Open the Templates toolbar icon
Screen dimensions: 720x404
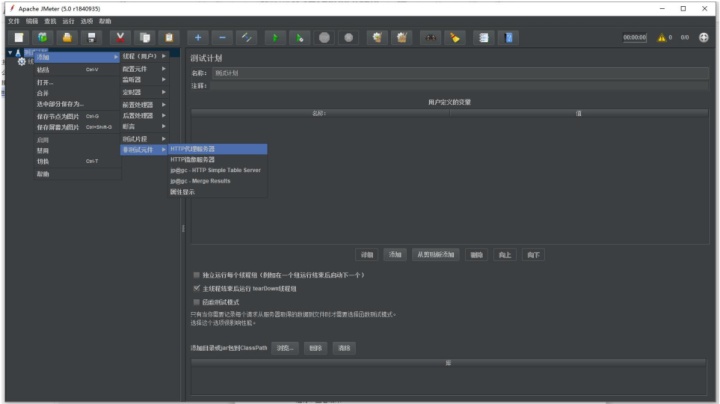coord(43,38)
